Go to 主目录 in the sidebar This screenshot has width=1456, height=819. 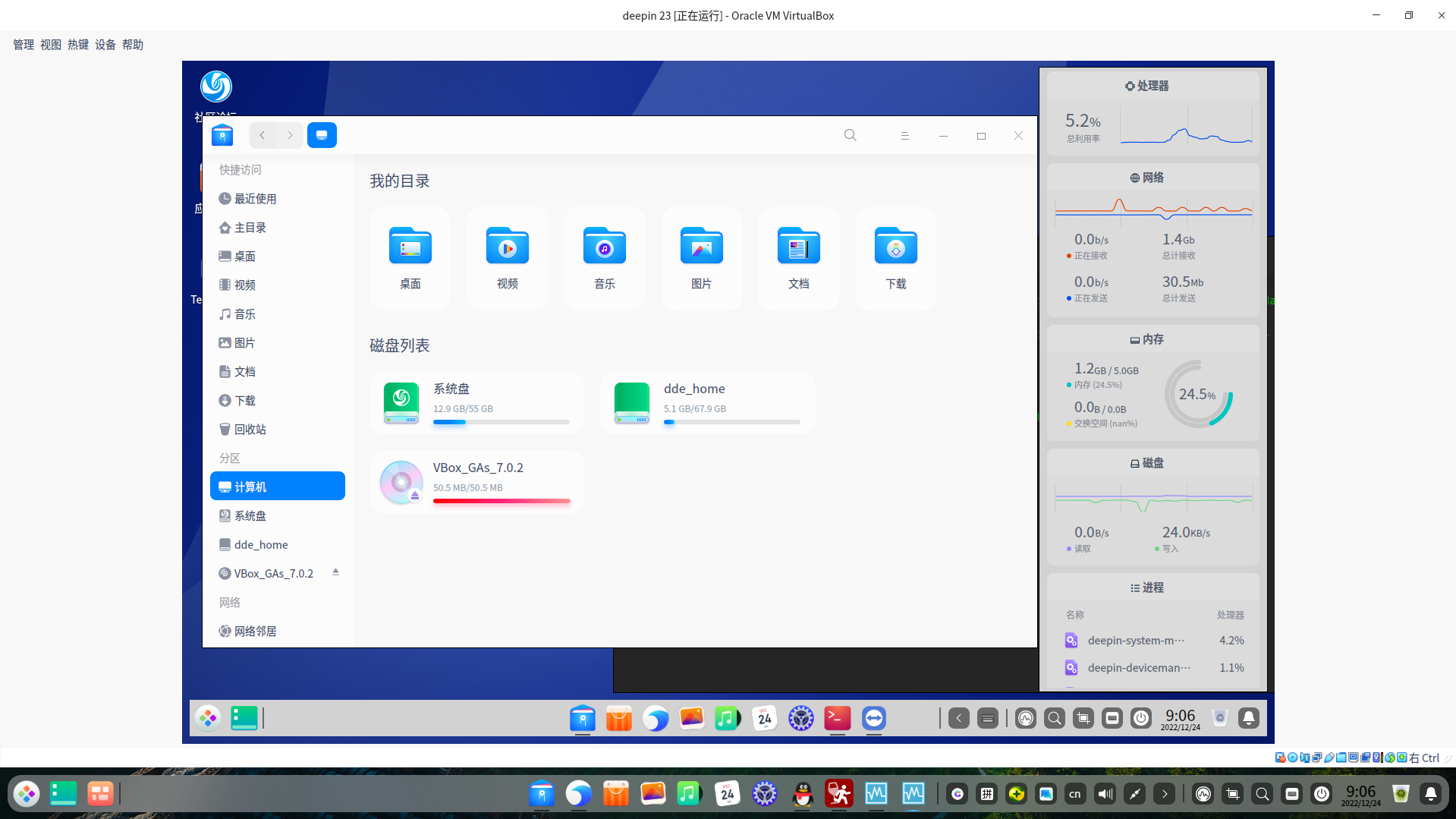click(278, 228)
